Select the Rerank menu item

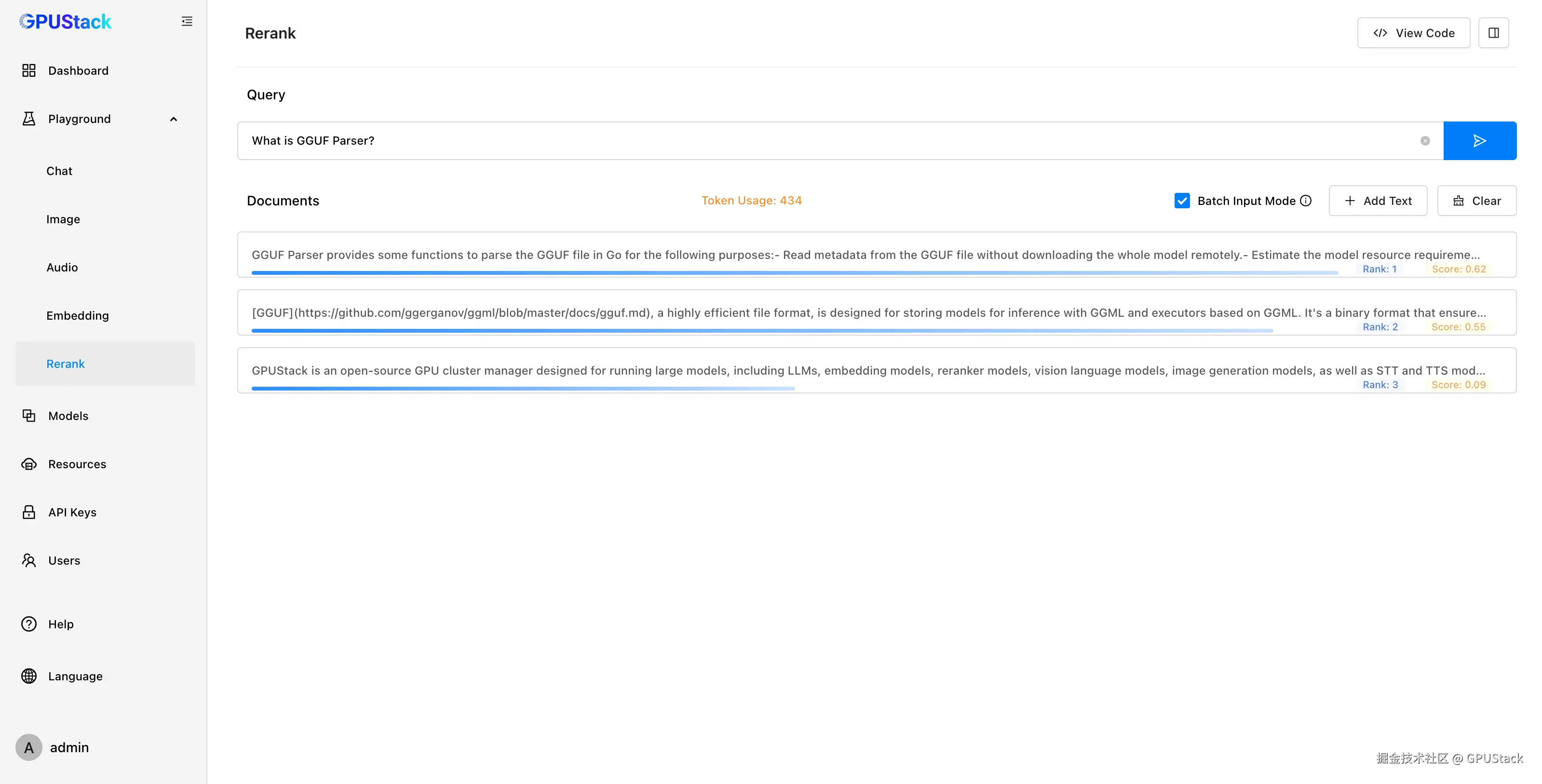(105, 364)
